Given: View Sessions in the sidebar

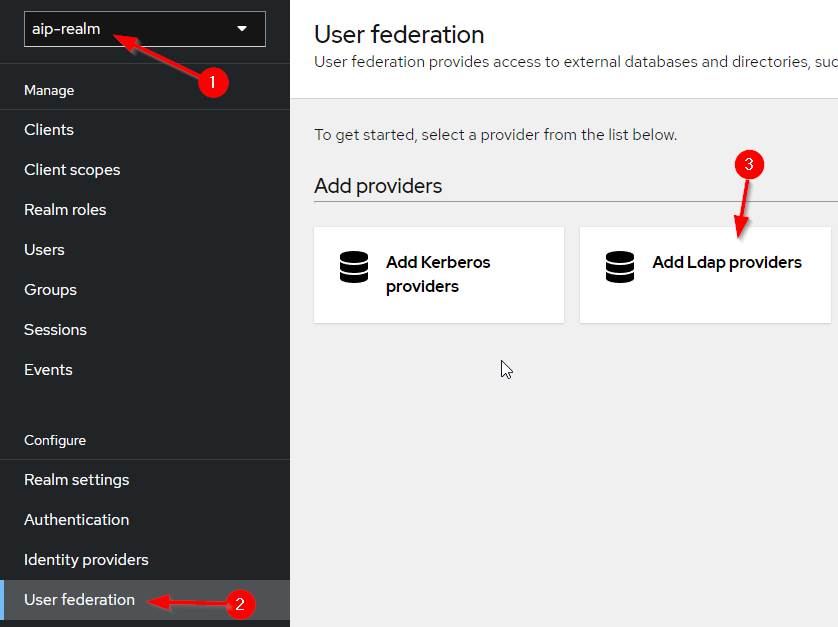Looking at the screenshot, I should [55, 330].
